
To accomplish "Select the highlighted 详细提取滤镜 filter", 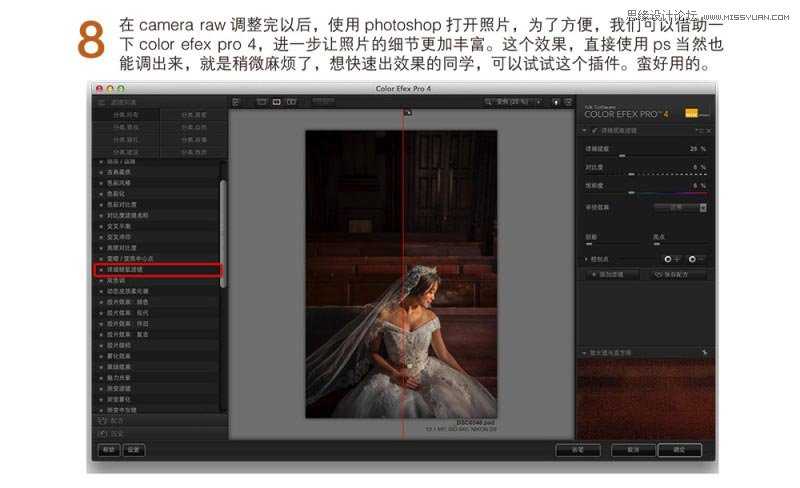I will pos(158,270).
